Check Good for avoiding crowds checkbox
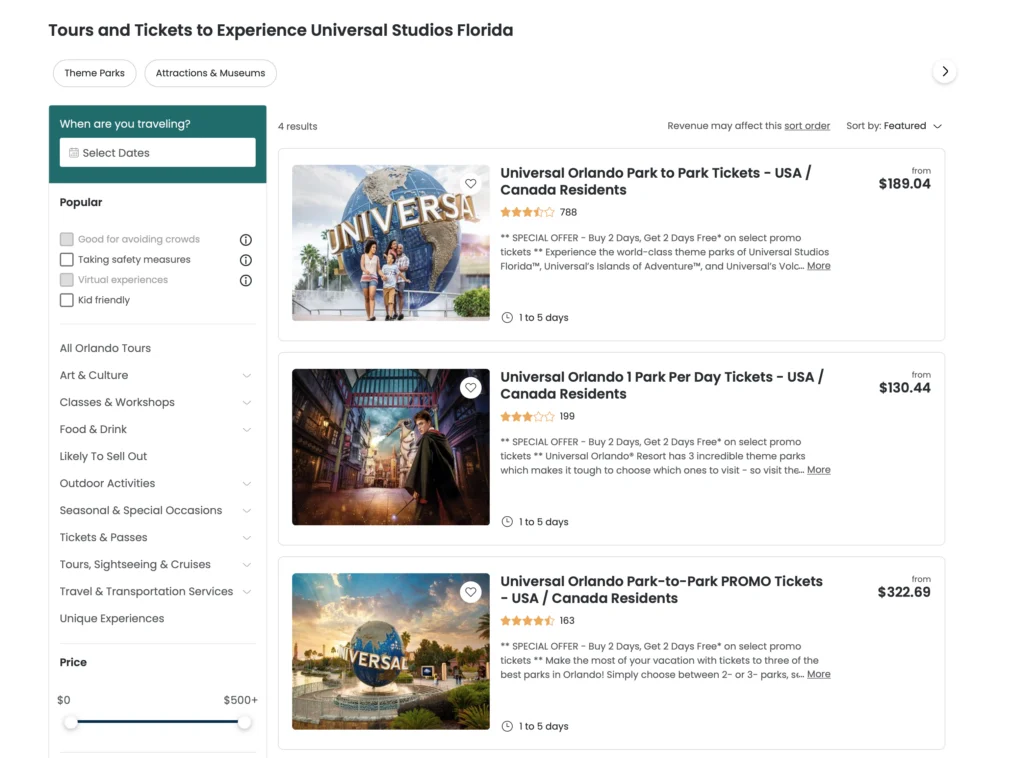1024x758 pixels. [67, 239]
